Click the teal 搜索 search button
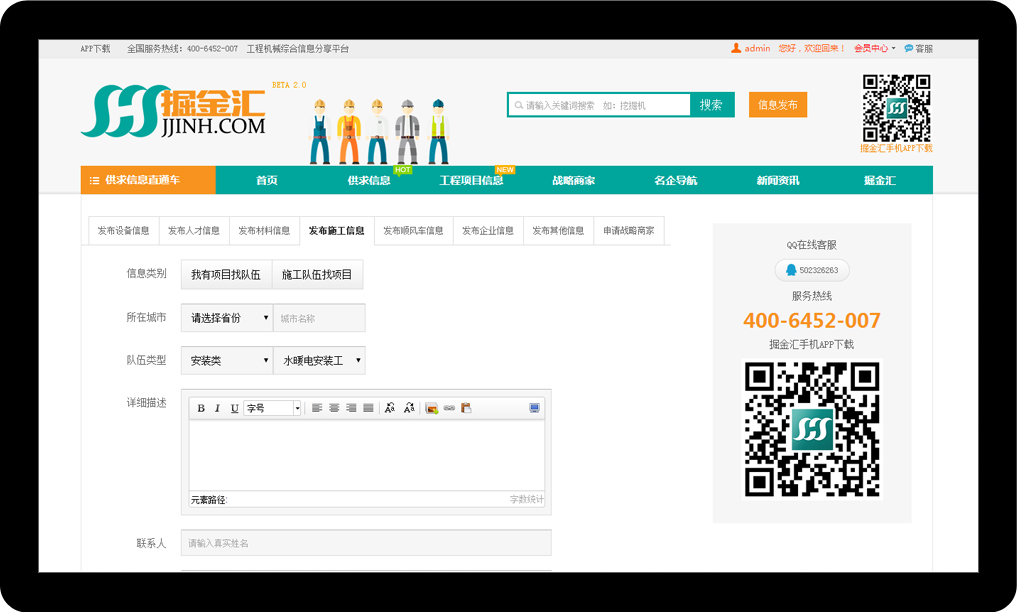Screen dimensions: 1017x612 click(711, 105)
